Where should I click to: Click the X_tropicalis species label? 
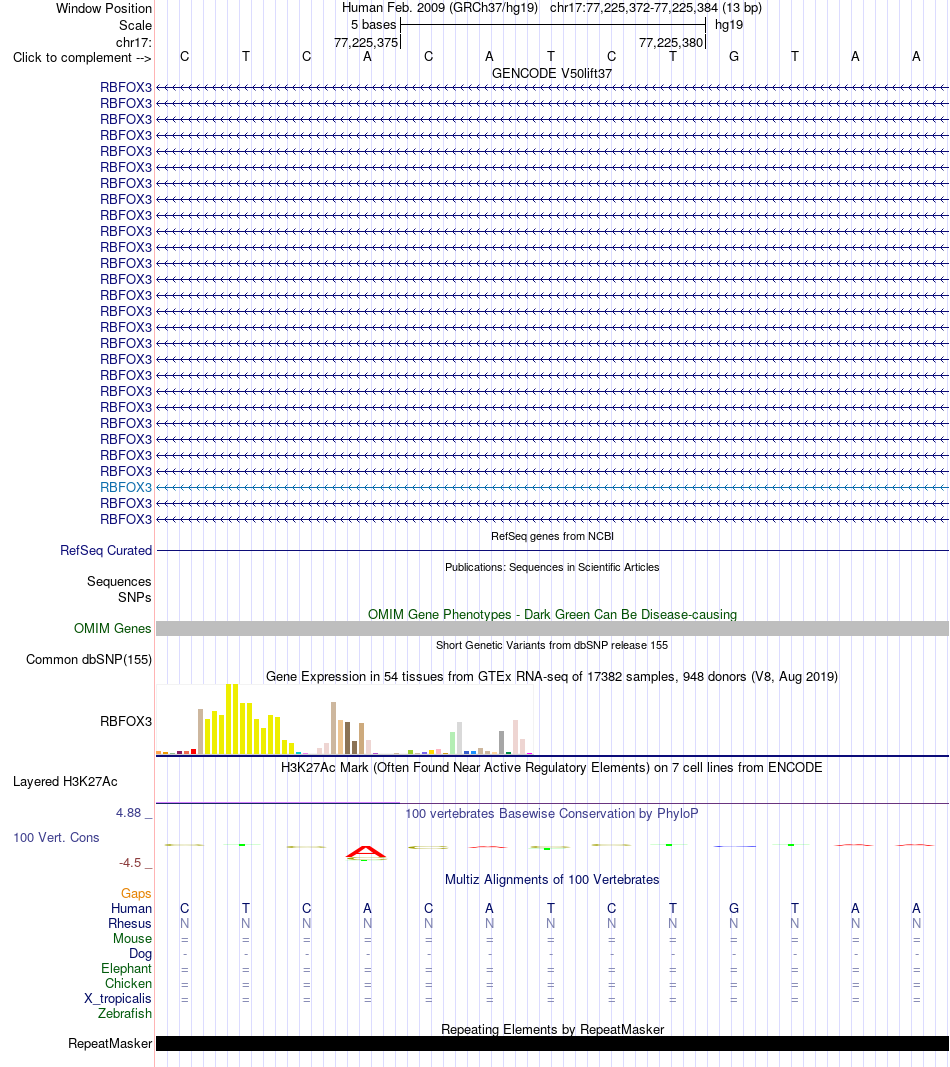(x=118, y=998)
